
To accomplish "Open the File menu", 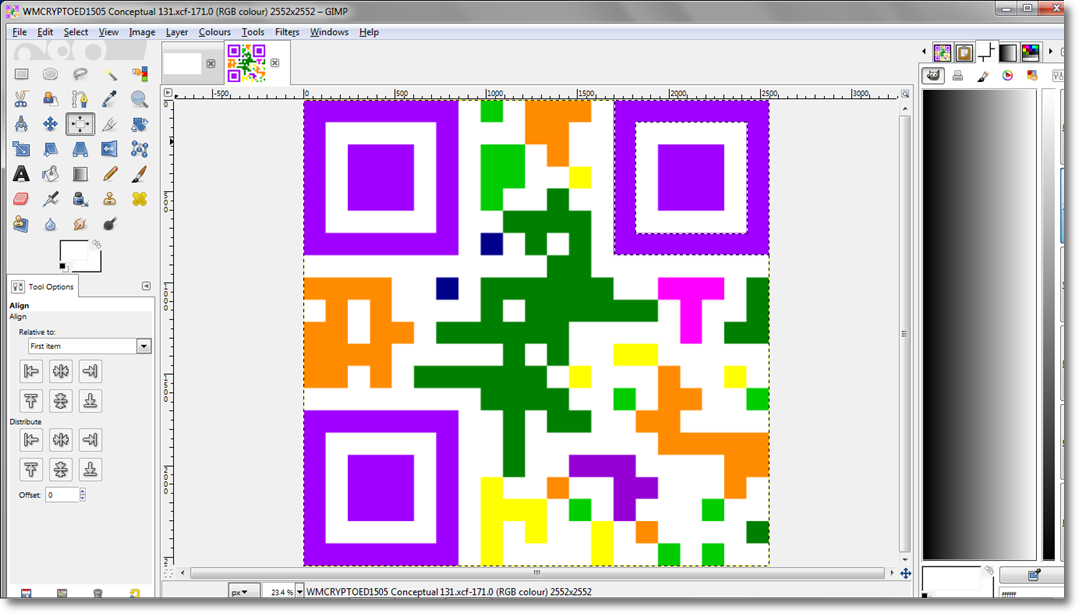I will pos(19,32).
